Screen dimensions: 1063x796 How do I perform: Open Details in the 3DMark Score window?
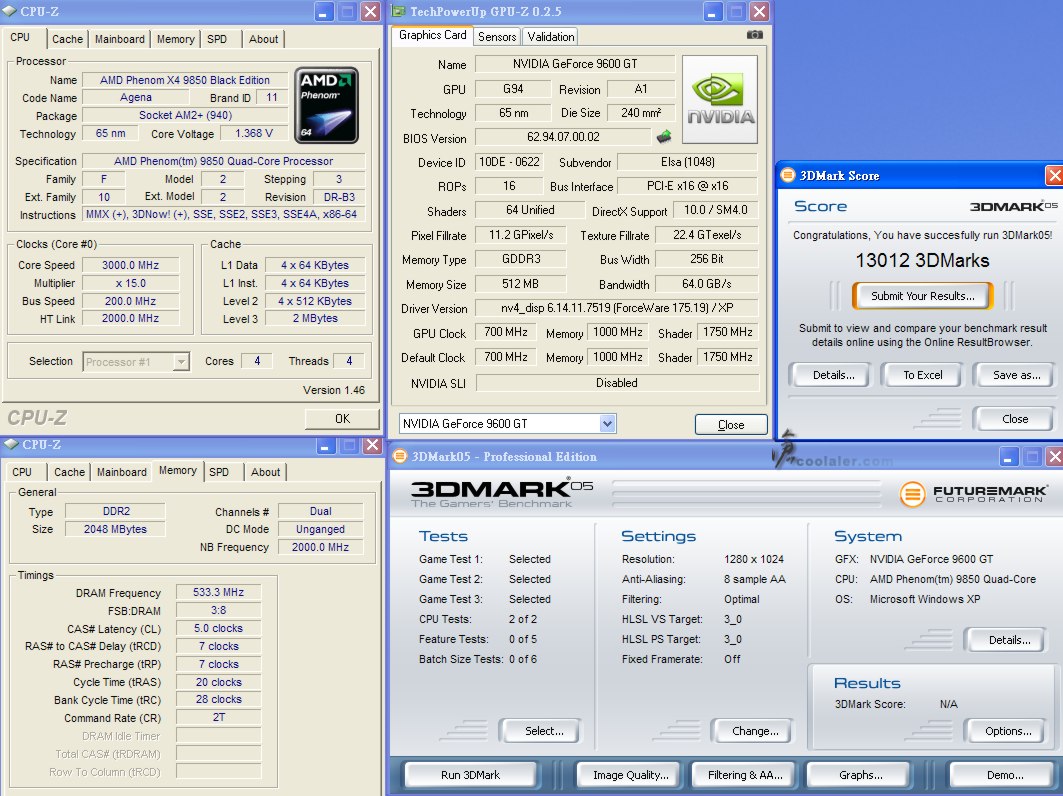(833, 375)
